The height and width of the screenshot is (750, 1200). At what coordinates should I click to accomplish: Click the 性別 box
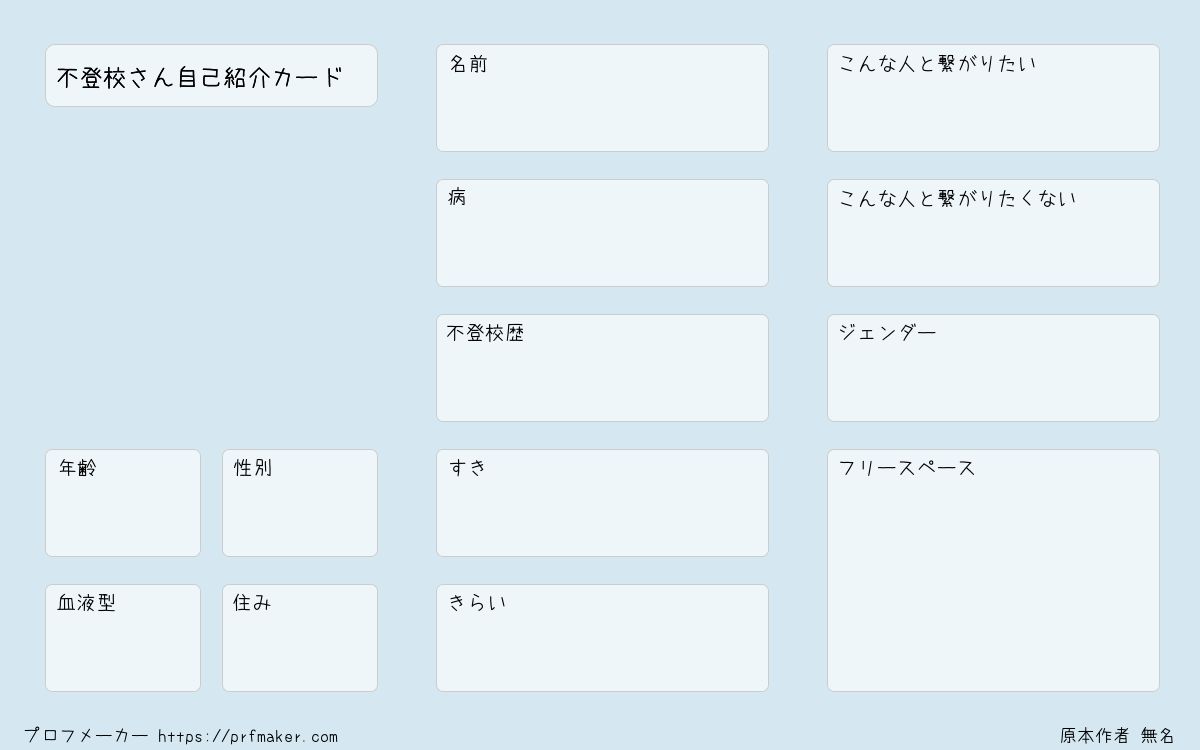300,503
